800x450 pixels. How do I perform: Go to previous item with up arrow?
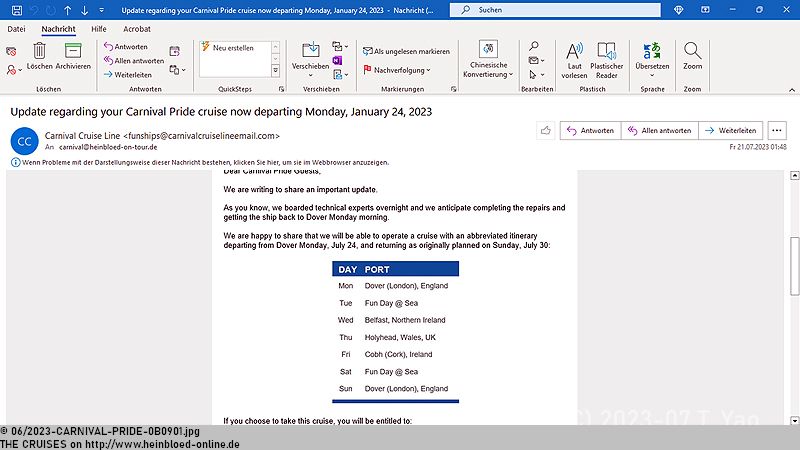tap(67, 10)
